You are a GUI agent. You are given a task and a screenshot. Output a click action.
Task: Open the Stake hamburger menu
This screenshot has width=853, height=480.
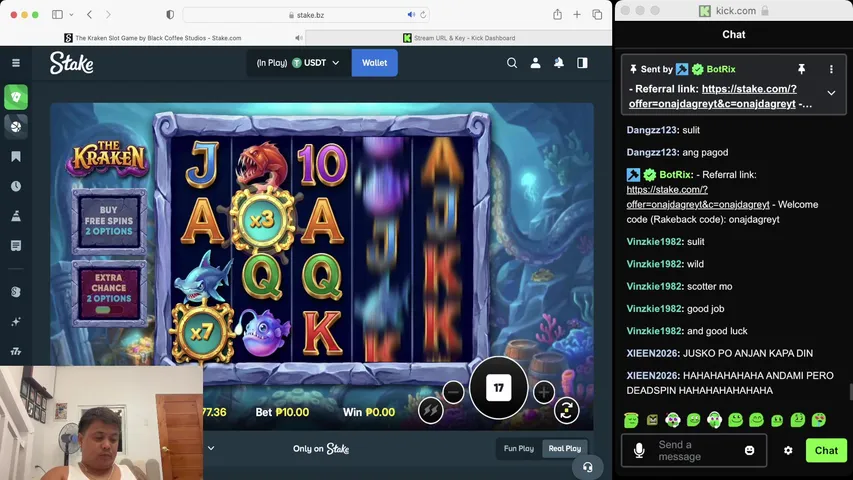(x=16, y=63)
